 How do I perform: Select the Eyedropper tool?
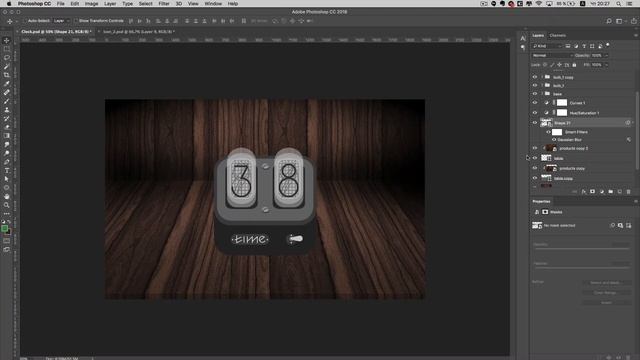tap(7, 84)
